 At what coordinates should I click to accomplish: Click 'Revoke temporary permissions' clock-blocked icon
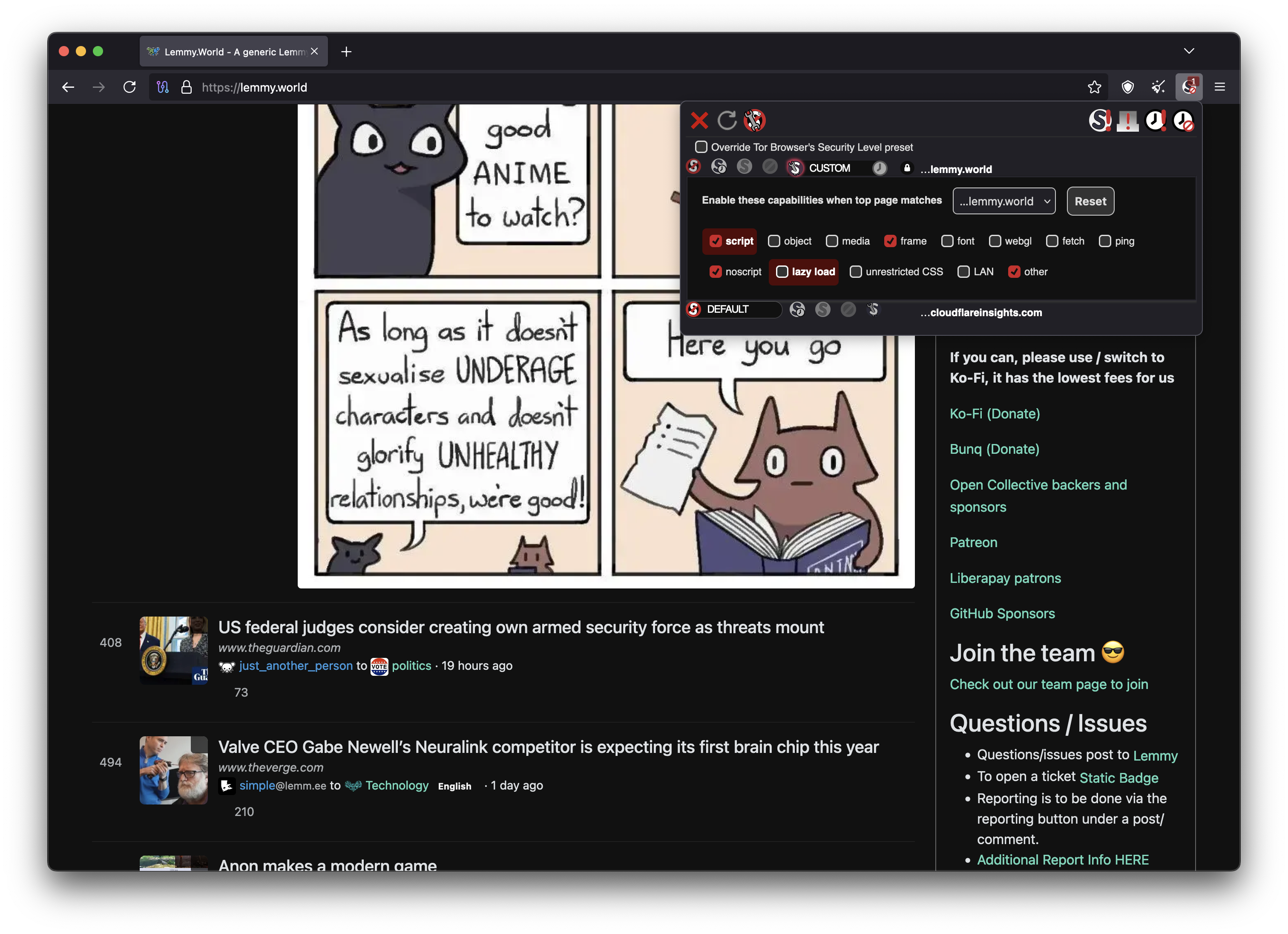click(x=1183, y=121)
